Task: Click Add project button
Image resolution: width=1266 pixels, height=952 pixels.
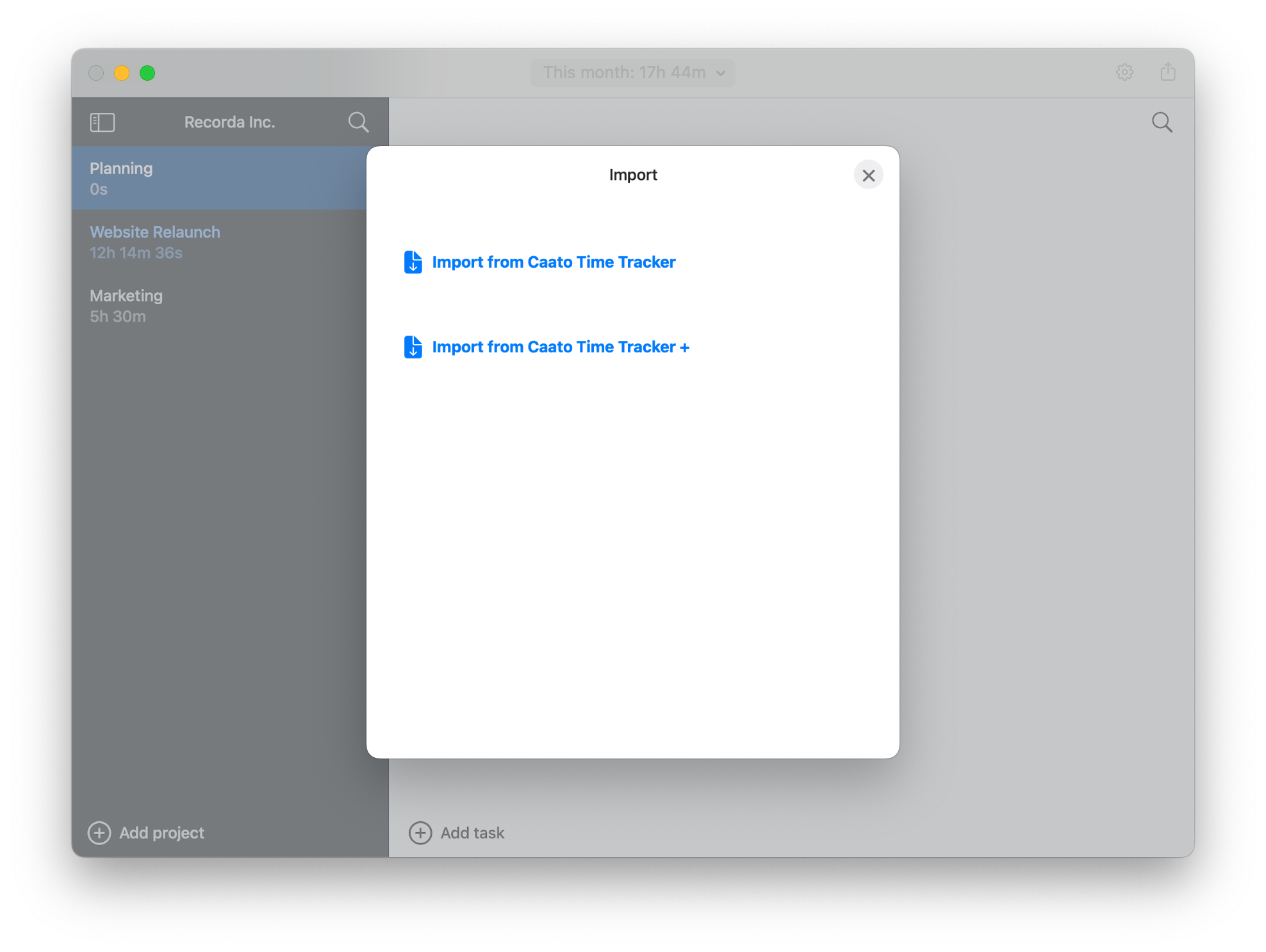Action: click(146, 833)
